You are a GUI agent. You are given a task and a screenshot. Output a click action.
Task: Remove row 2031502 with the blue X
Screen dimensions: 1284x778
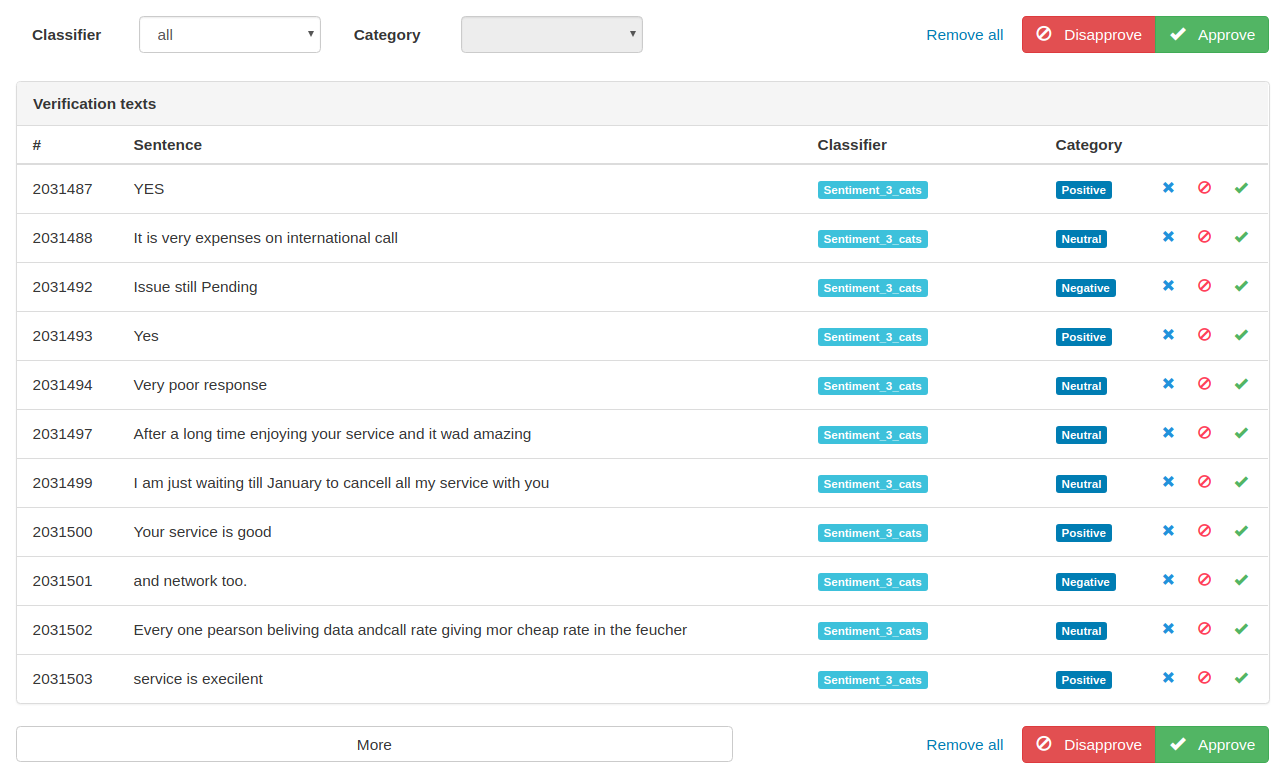point(1168,629)
